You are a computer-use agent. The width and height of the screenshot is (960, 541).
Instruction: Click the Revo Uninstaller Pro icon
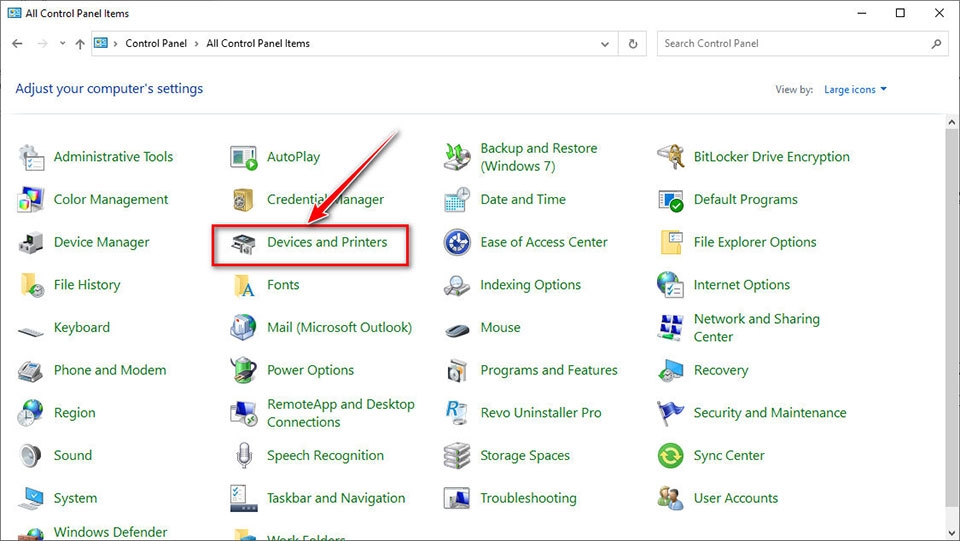tap(457, 413)
